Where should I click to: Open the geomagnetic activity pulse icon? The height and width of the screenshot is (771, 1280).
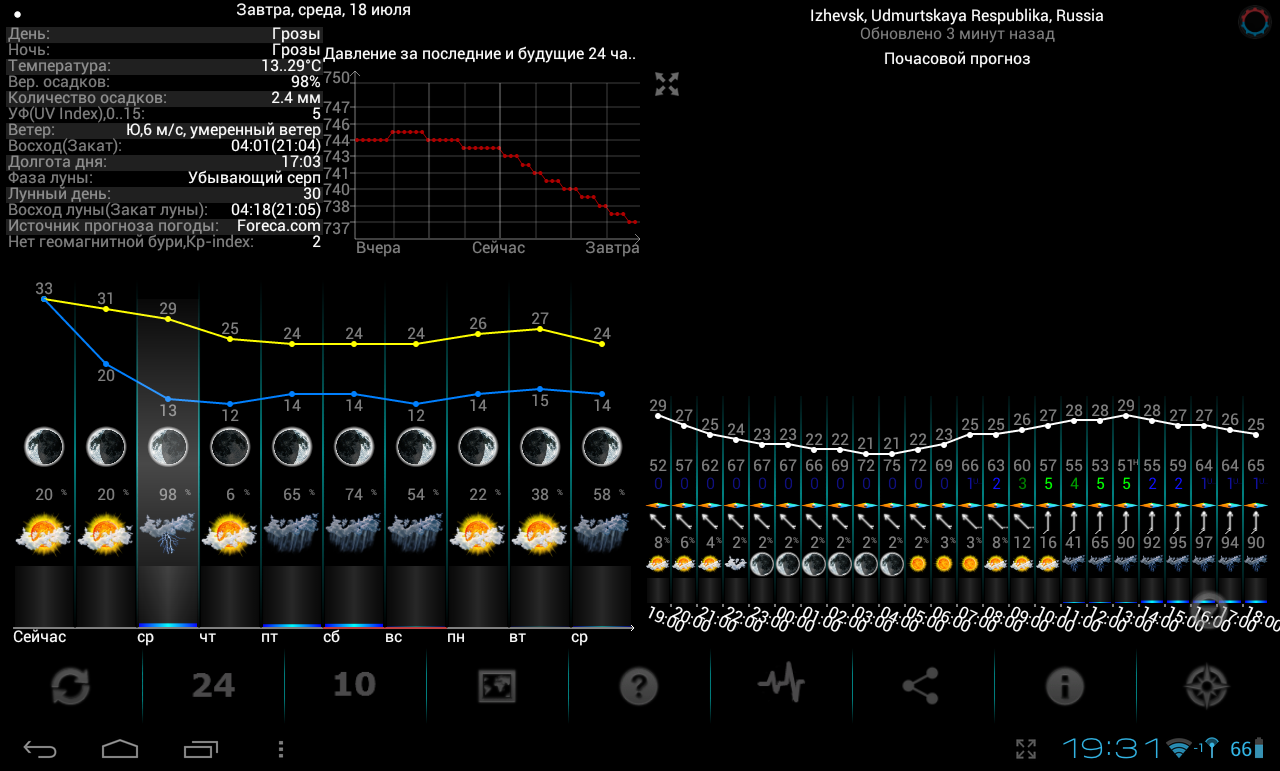click(781, 686)
